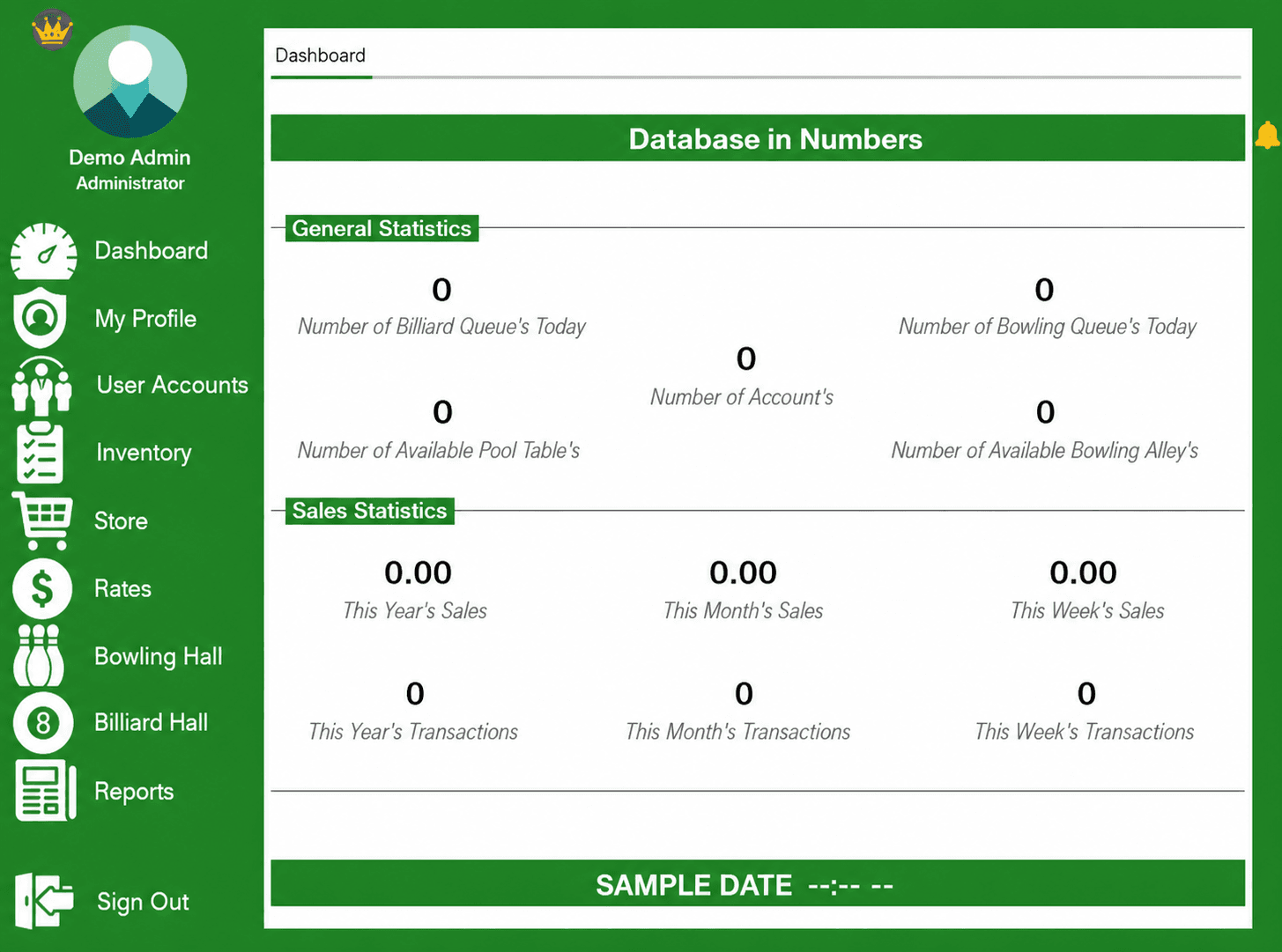
Task: Click the Dashboard gauge icon
Action: (x=43, y=252)
